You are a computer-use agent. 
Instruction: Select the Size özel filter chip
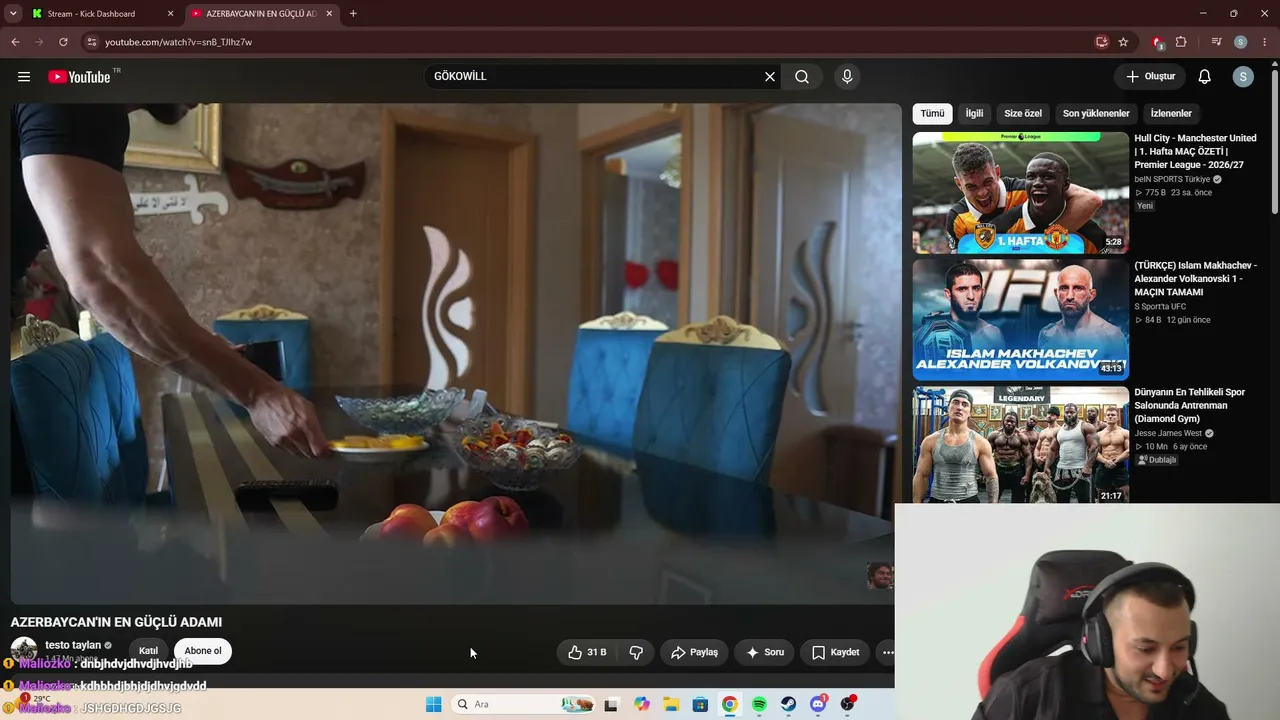pyautogui.click(x=1023, y=114)
